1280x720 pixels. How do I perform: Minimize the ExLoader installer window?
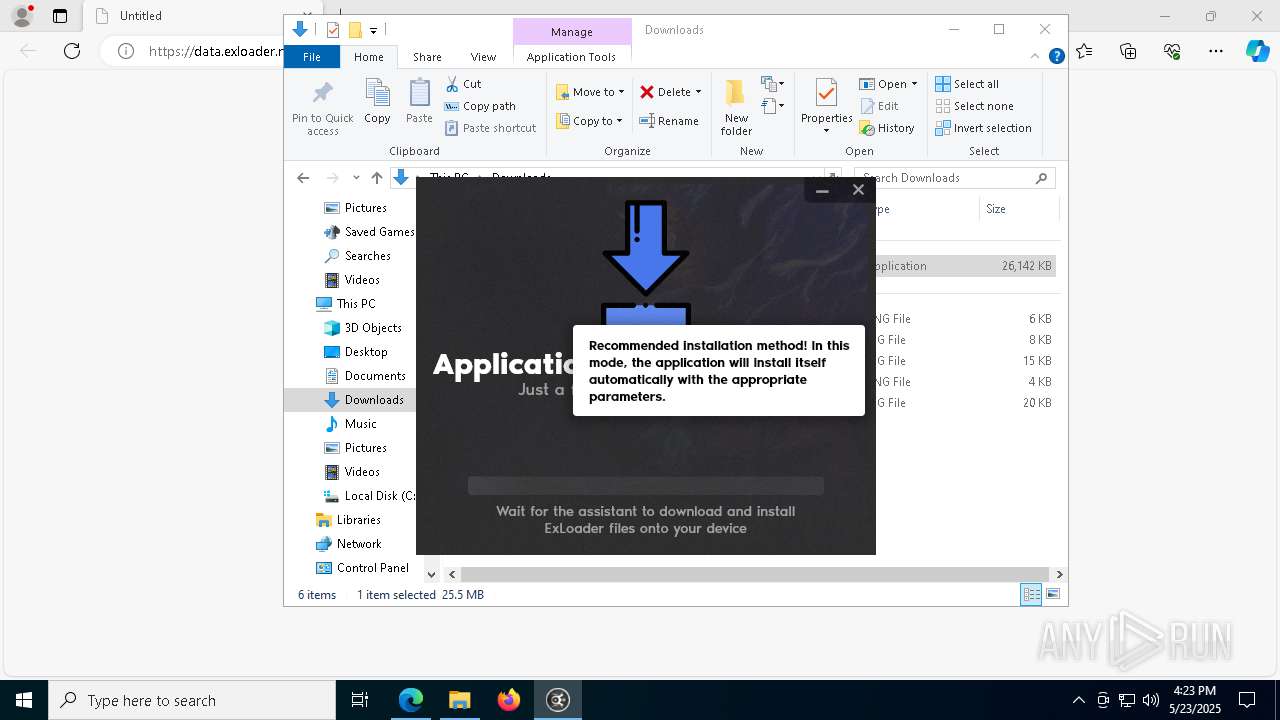click(822, 190)
